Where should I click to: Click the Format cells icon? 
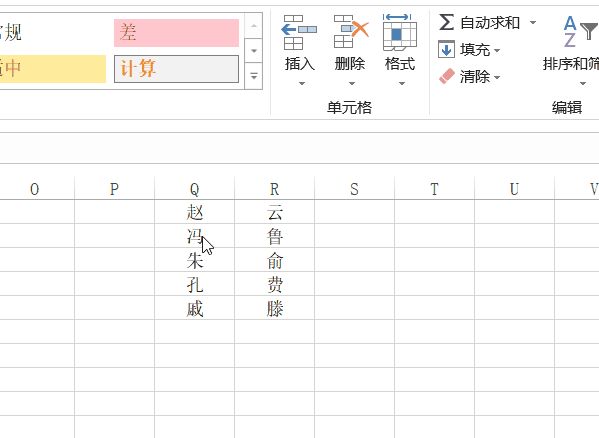coord(399,32)
